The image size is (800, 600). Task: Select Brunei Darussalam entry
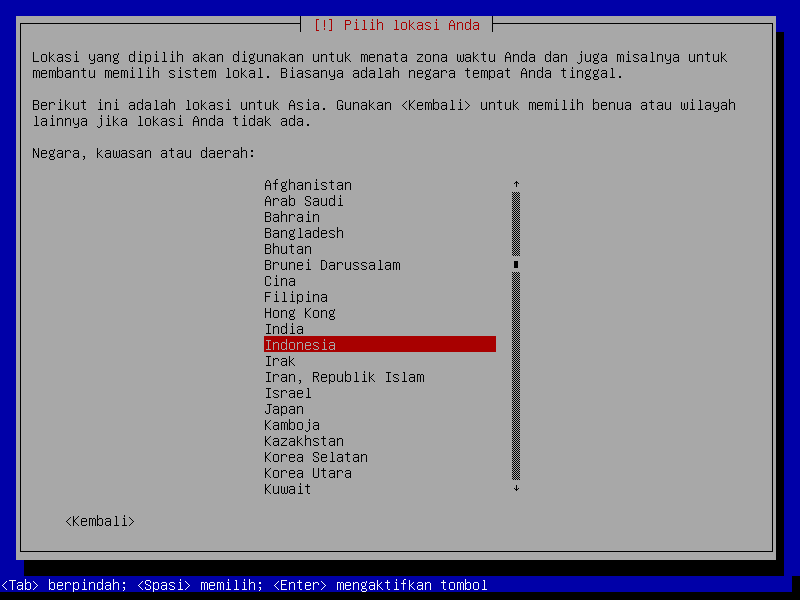coord(332,265)
